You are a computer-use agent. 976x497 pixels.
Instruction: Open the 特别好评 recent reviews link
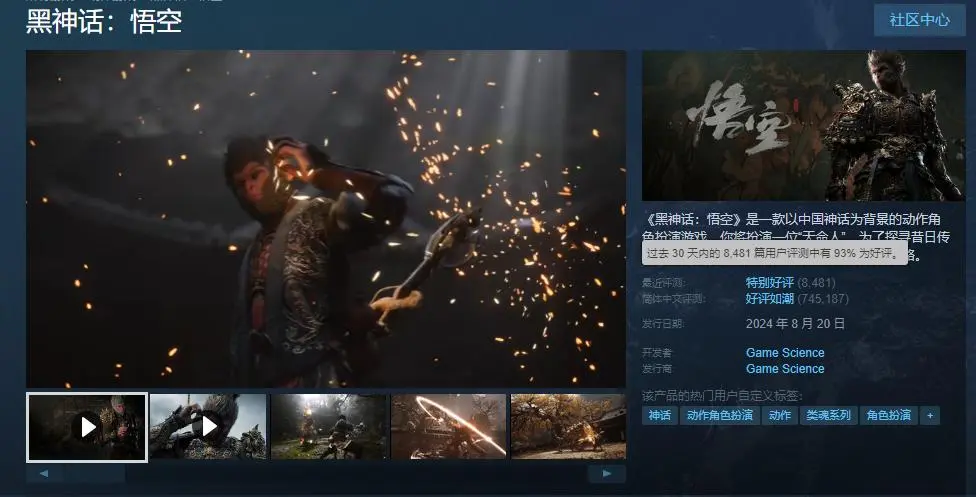click(769, 282)
